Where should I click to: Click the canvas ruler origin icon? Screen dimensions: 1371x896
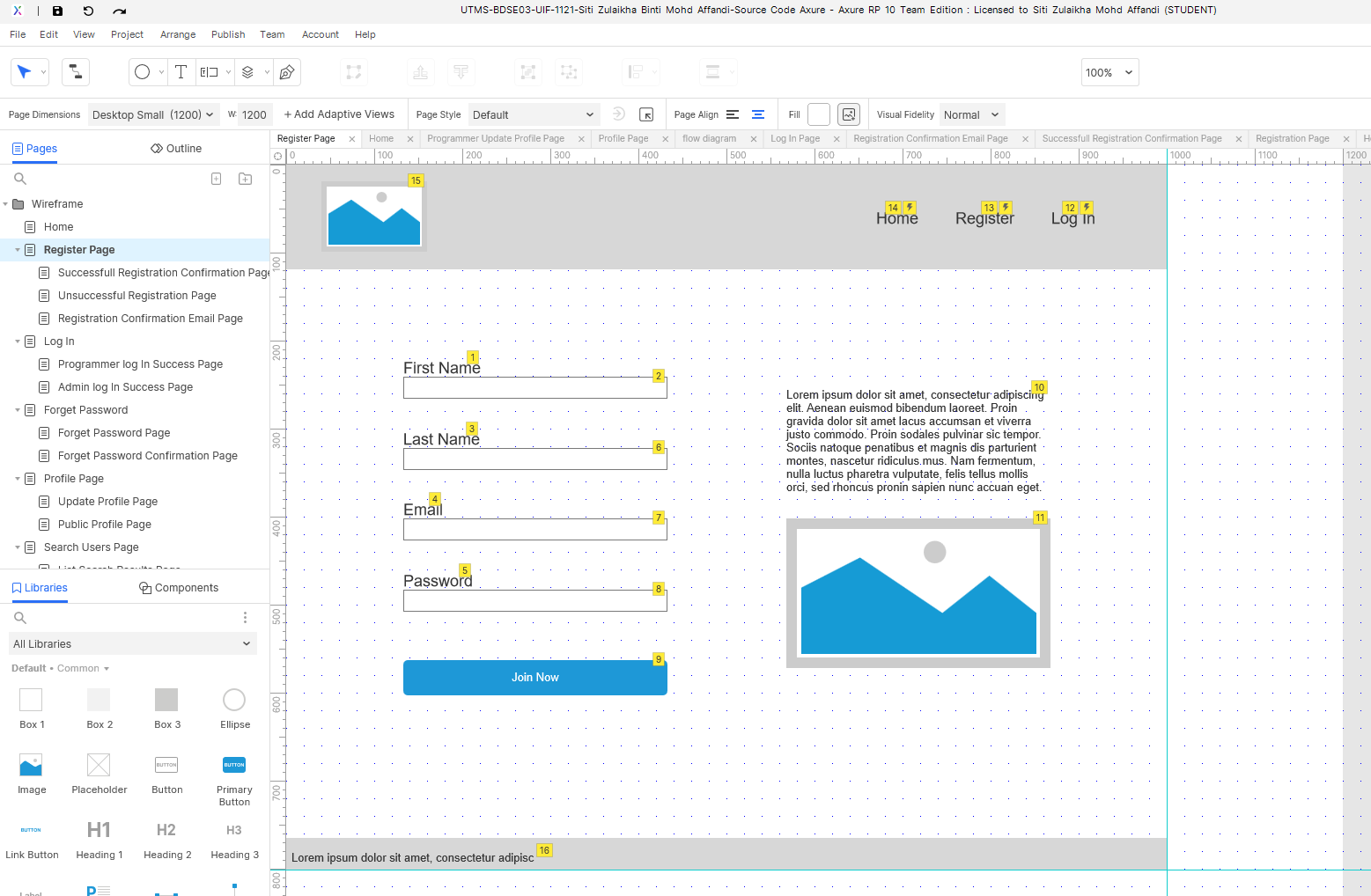(277, 156)
